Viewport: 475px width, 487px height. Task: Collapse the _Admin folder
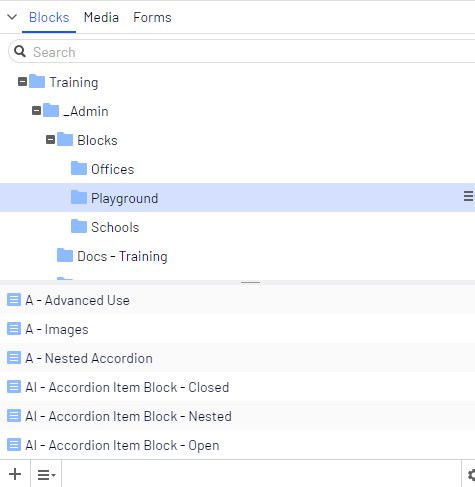pyautogui.click(x=36, y=110)
